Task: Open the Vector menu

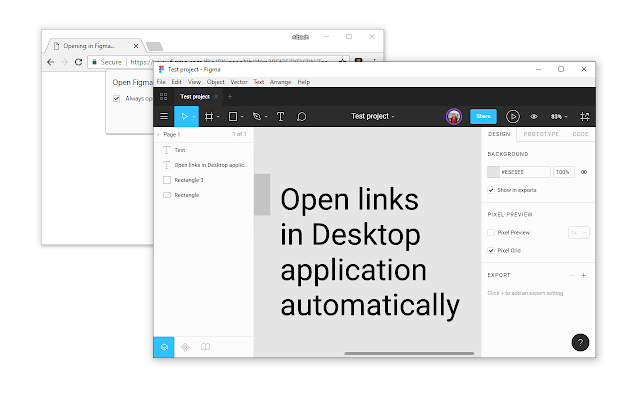Action: pyautogui.click(x=239, y=82)
